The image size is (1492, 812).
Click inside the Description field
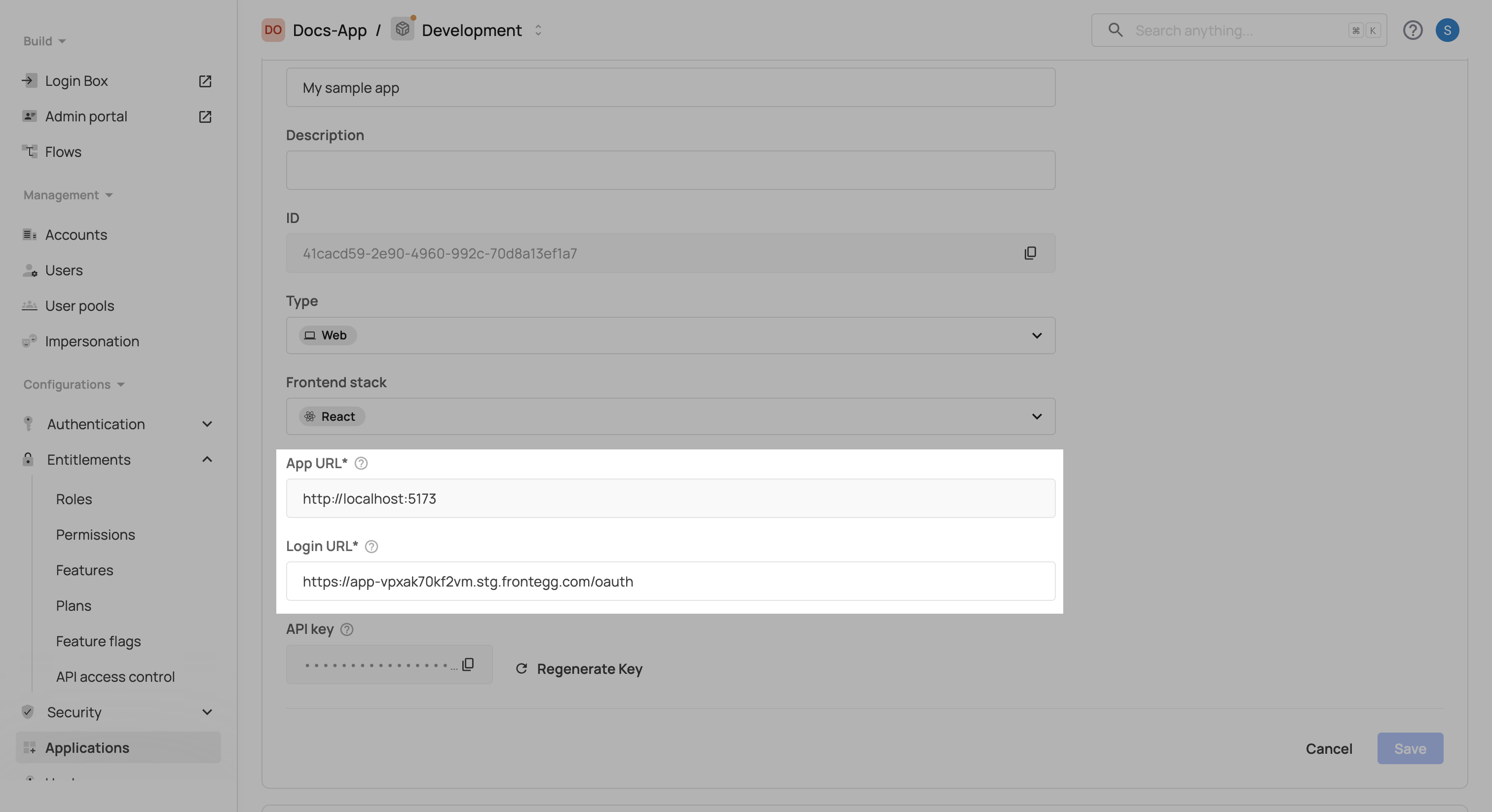(x=670, y=170)
